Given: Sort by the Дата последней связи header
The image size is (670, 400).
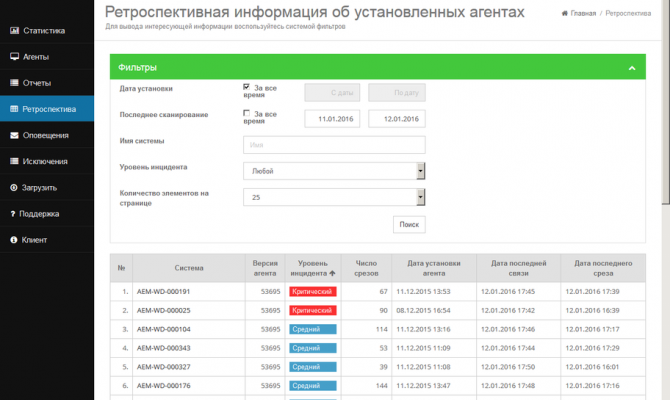Looking at the screenshot, I should 518,268.
